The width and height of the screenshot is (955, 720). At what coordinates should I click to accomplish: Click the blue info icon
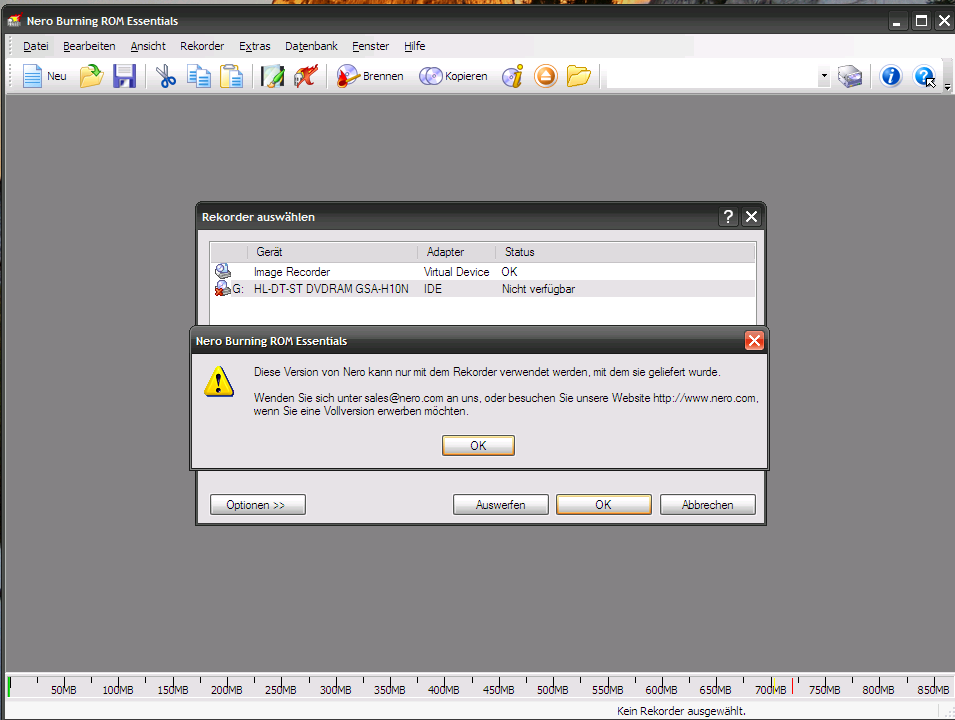[890, 76]
